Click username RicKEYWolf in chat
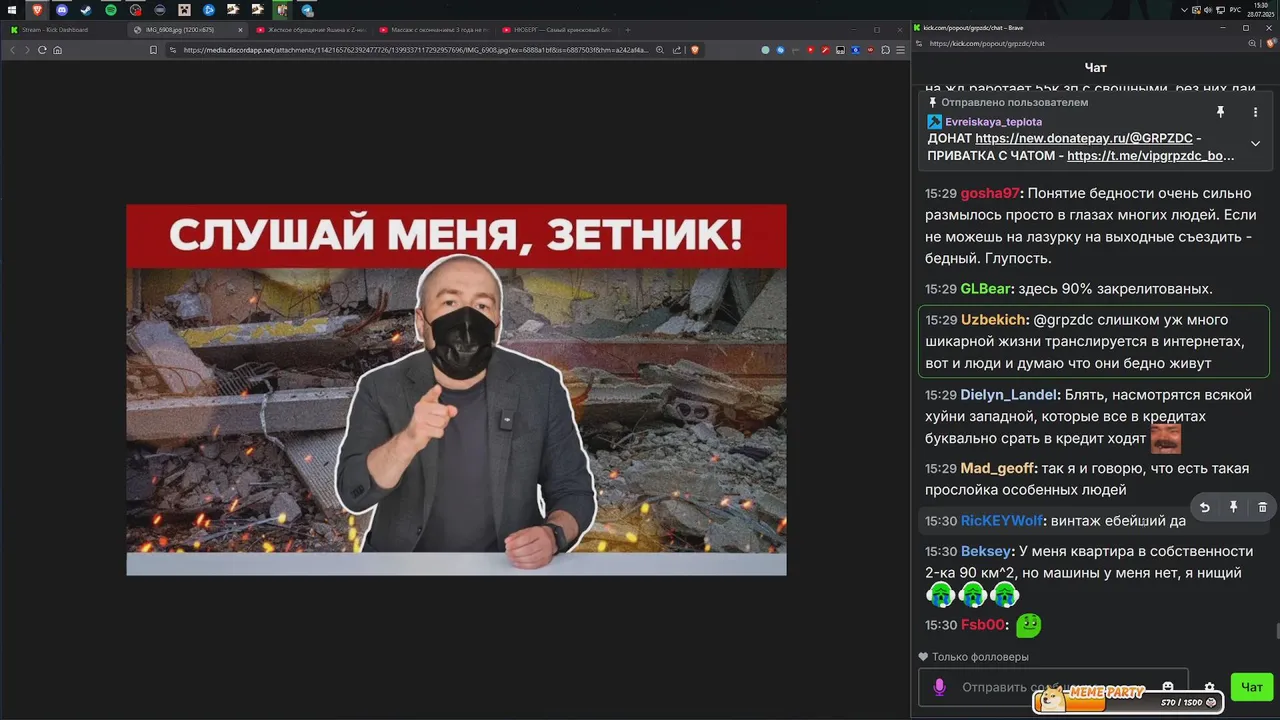1280x720 pixels. [1002, 521]
